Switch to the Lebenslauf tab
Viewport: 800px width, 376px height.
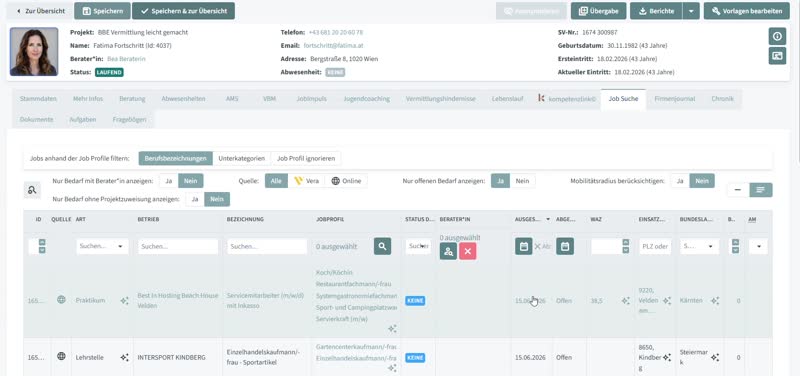[508, 98]
